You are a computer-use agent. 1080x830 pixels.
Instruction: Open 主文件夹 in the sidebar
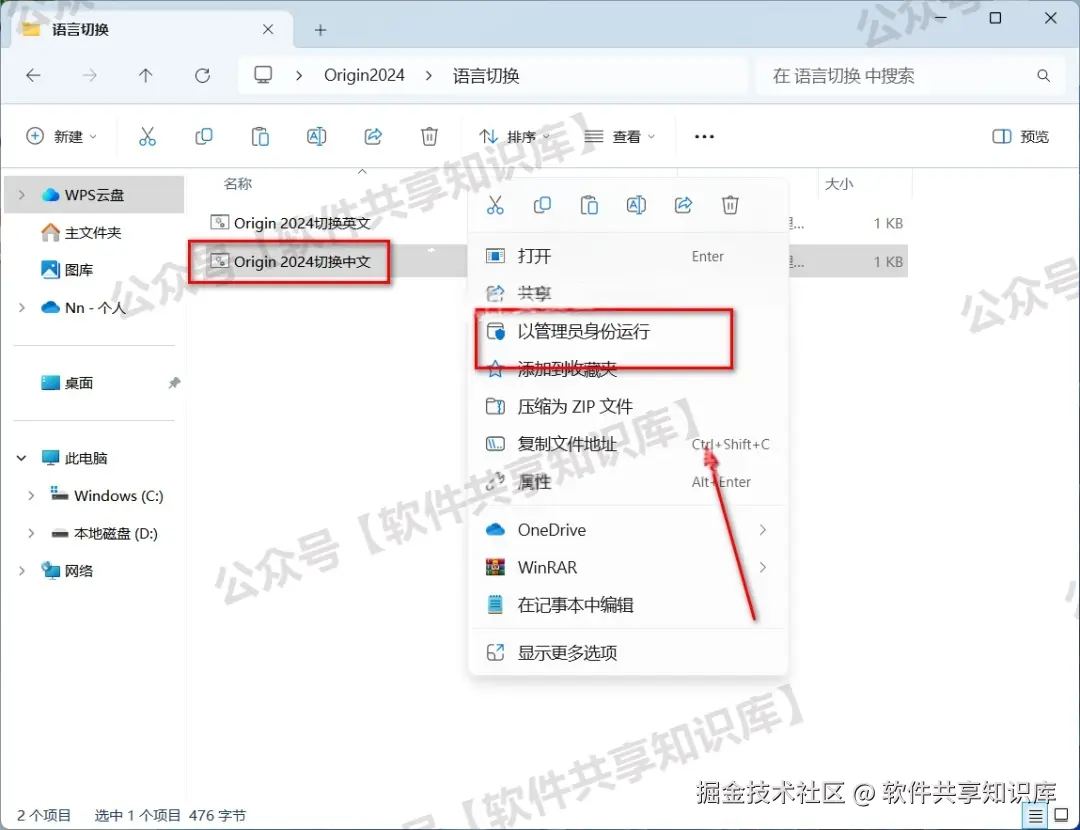click(x=93, y=233)
